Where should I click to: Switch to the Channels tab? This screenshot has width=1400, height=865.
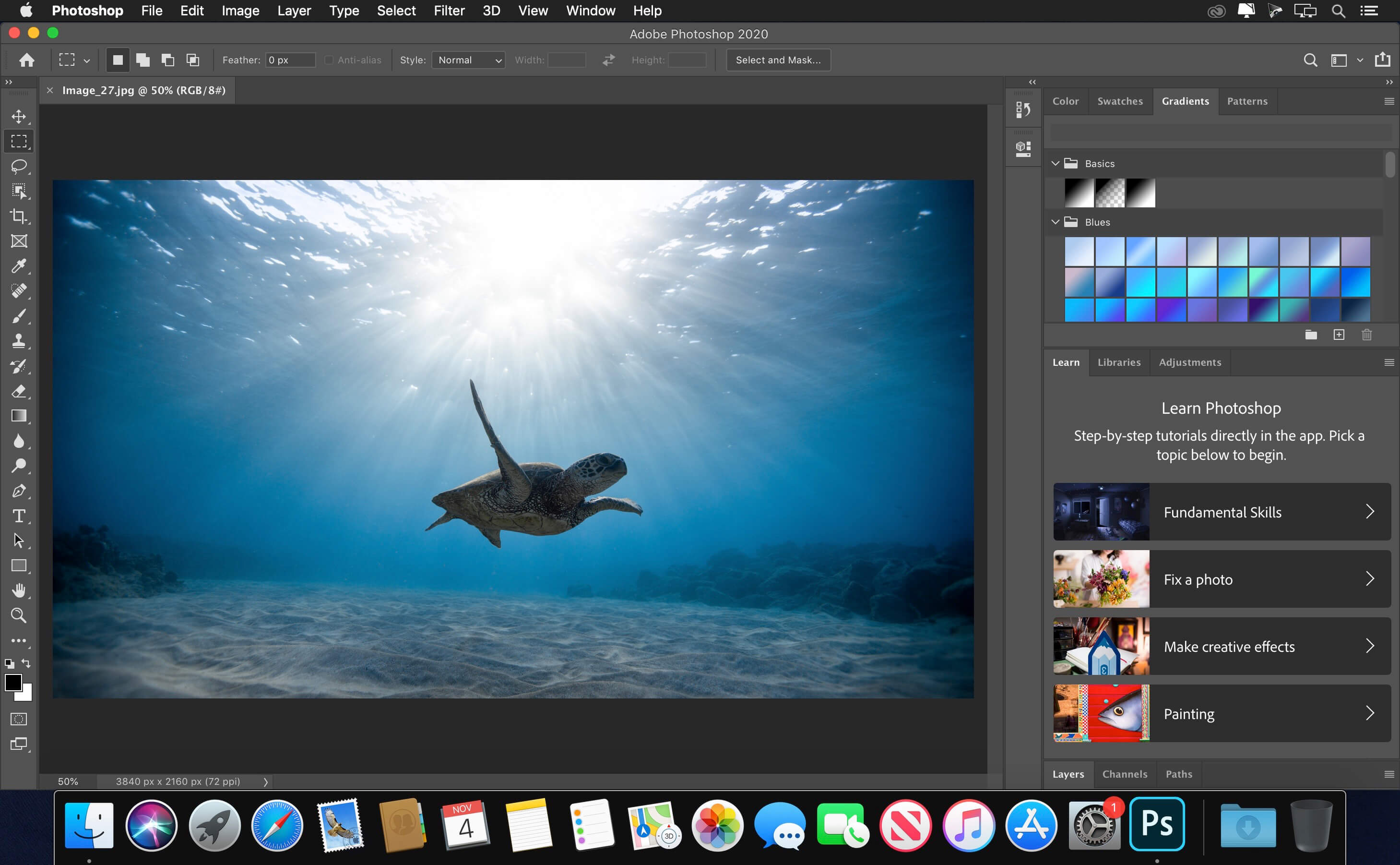coord(1123,774)
